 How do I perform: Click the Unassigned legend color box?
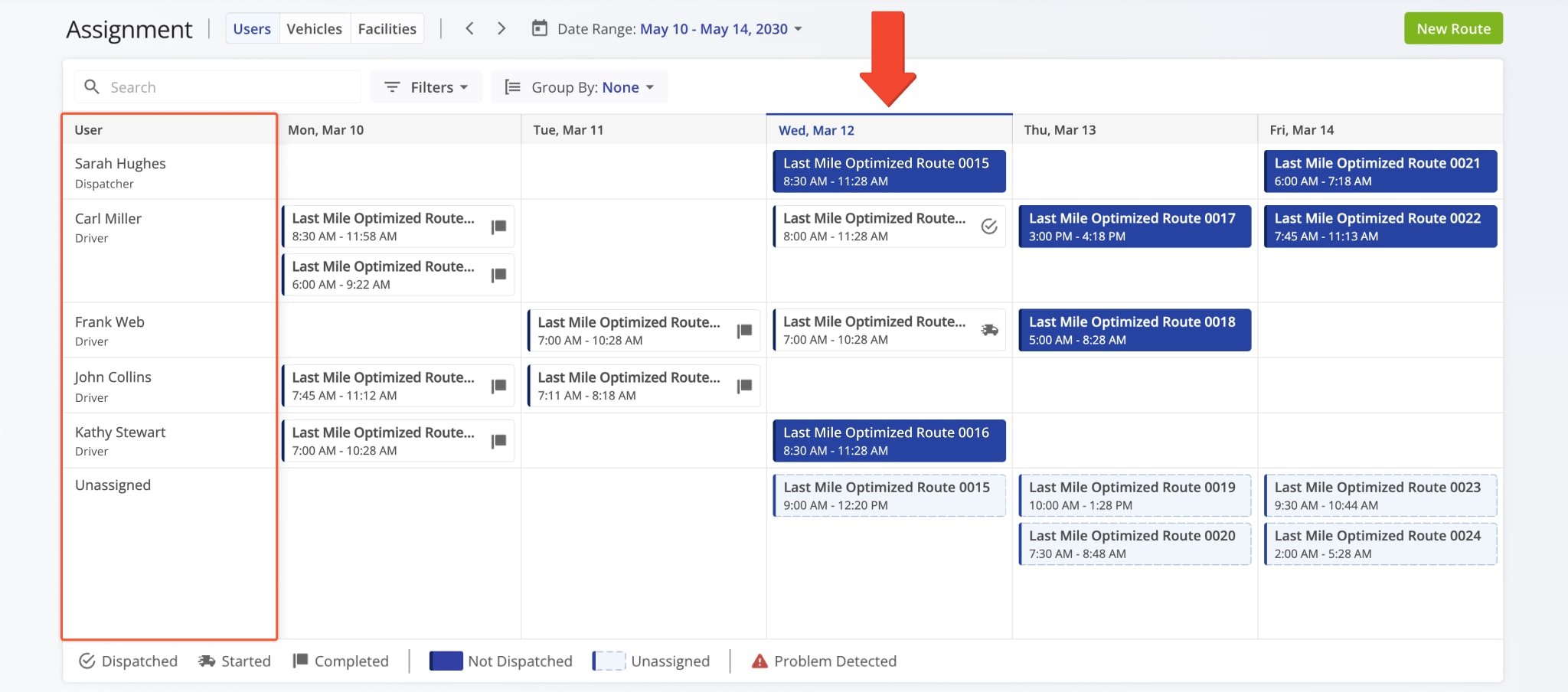609,661
